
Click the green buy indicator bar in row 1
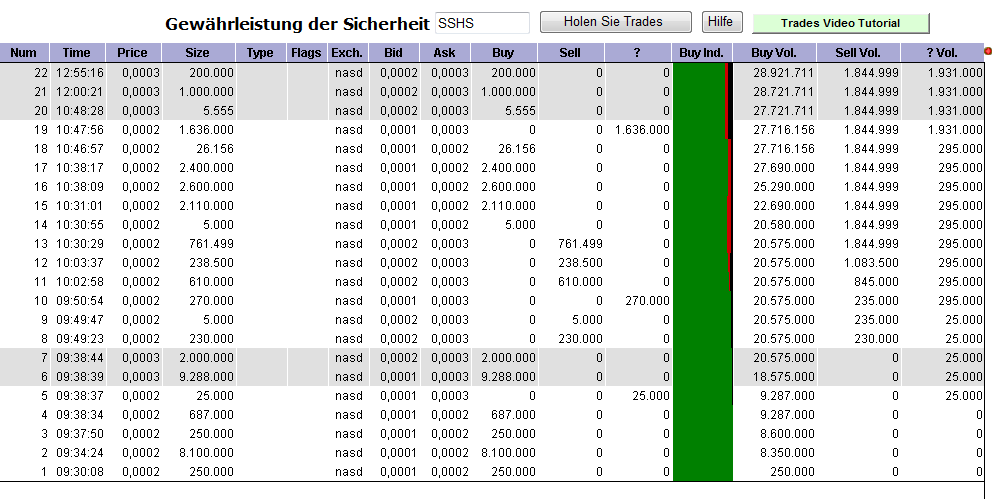coord(703,472)
